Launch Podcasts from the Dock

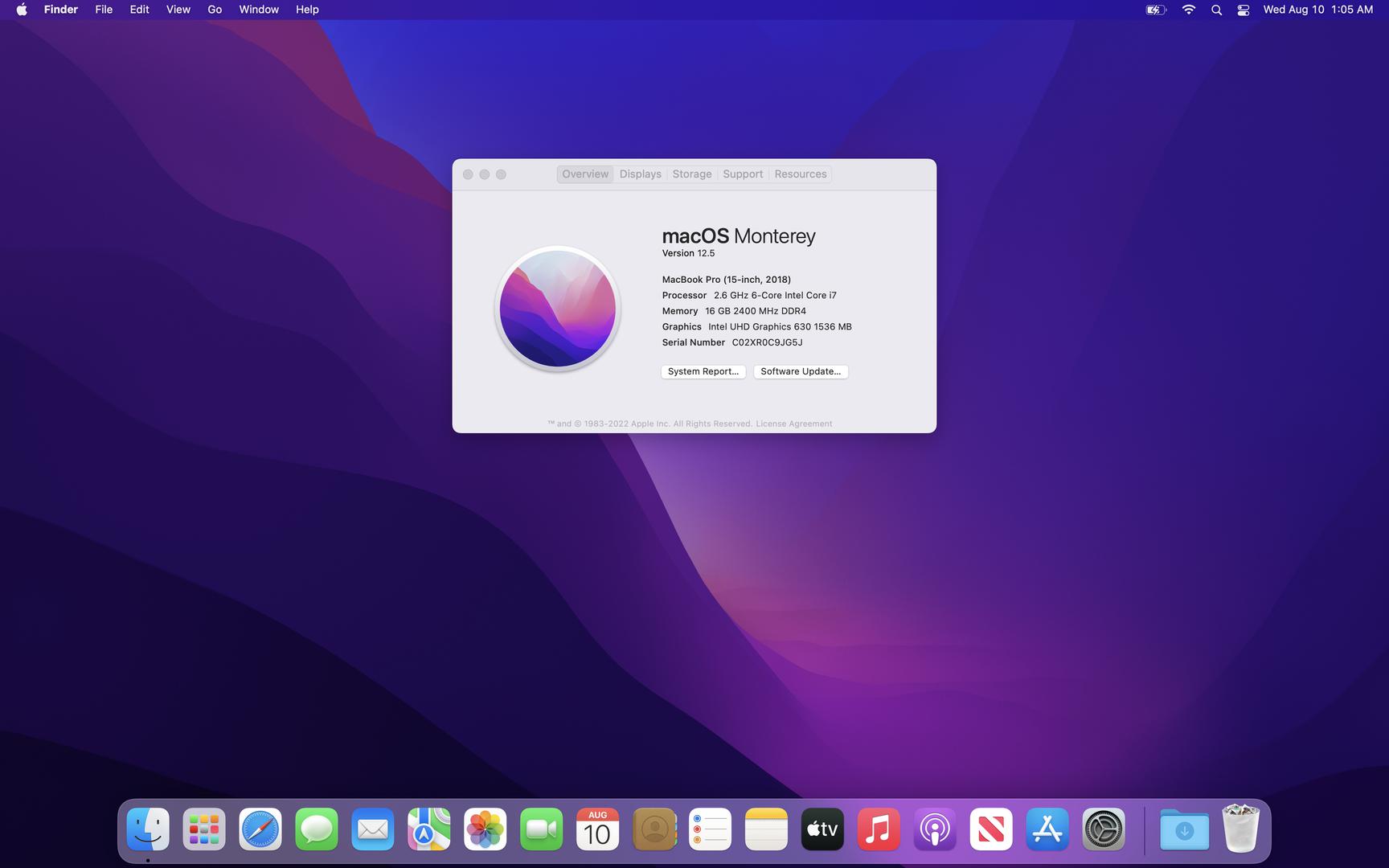[x=935, y=829]
